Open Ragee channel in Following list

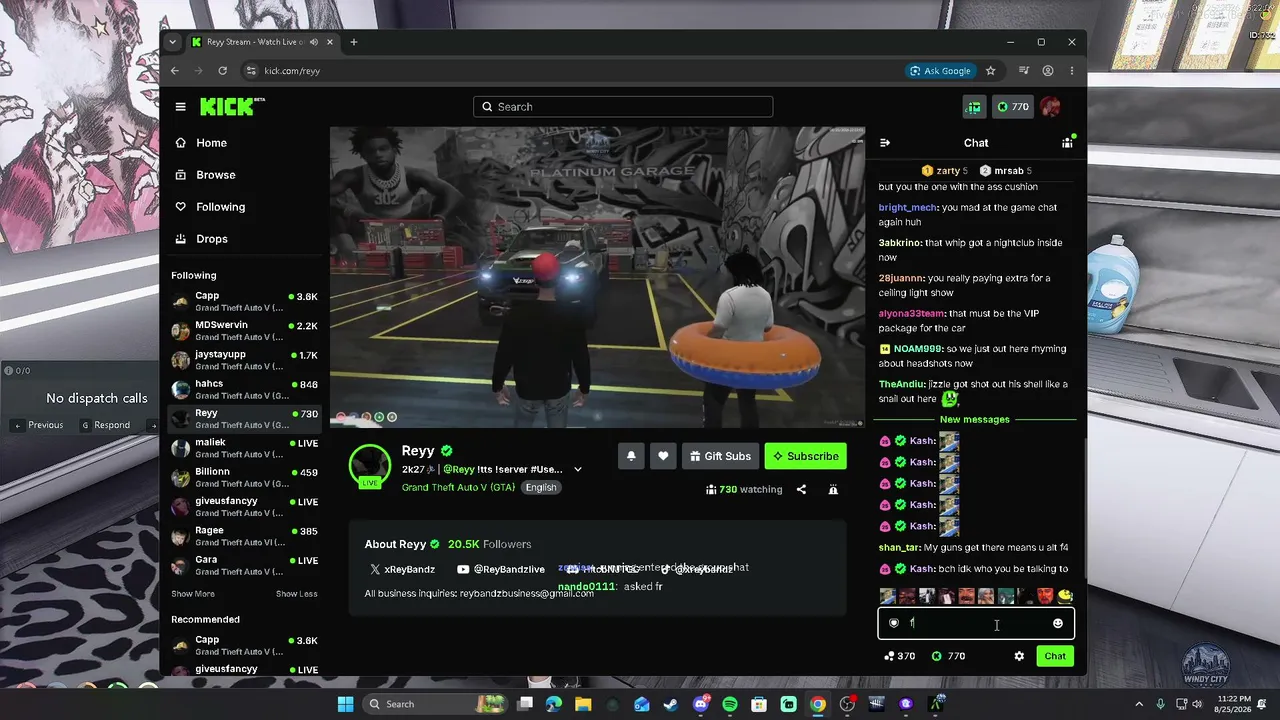click(244, 536)
